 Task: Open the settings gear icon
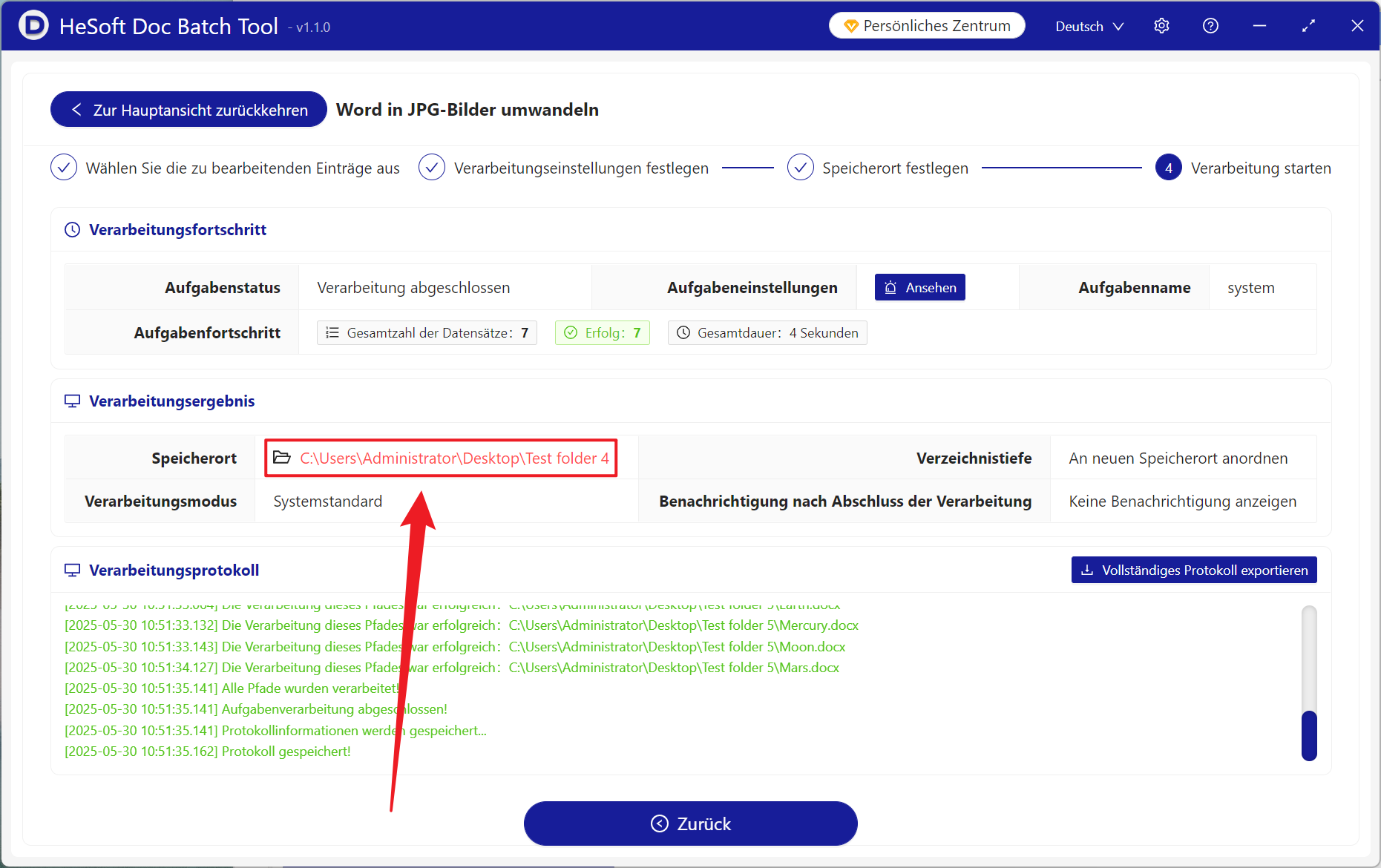click(1161, 26)
